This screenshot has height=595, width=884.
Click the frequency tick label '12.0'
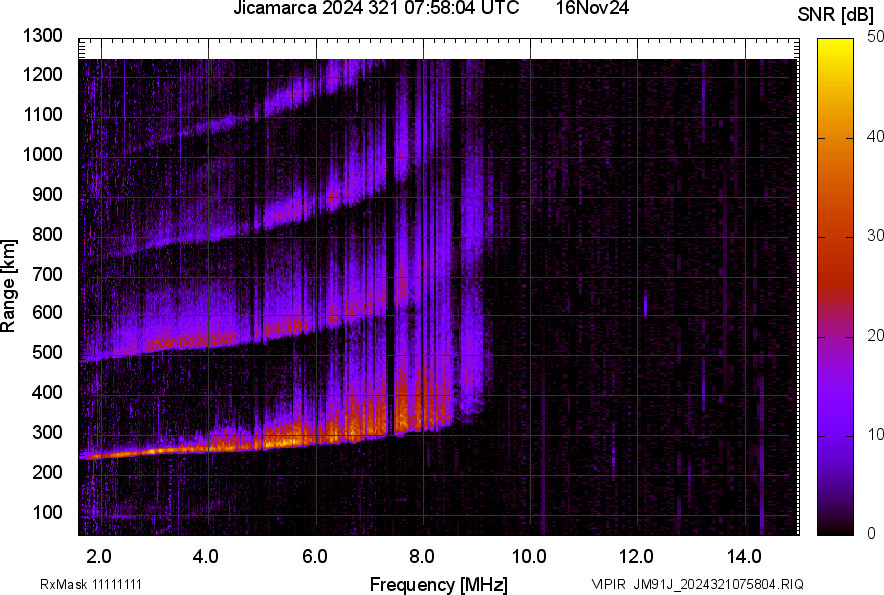[636, 557]
